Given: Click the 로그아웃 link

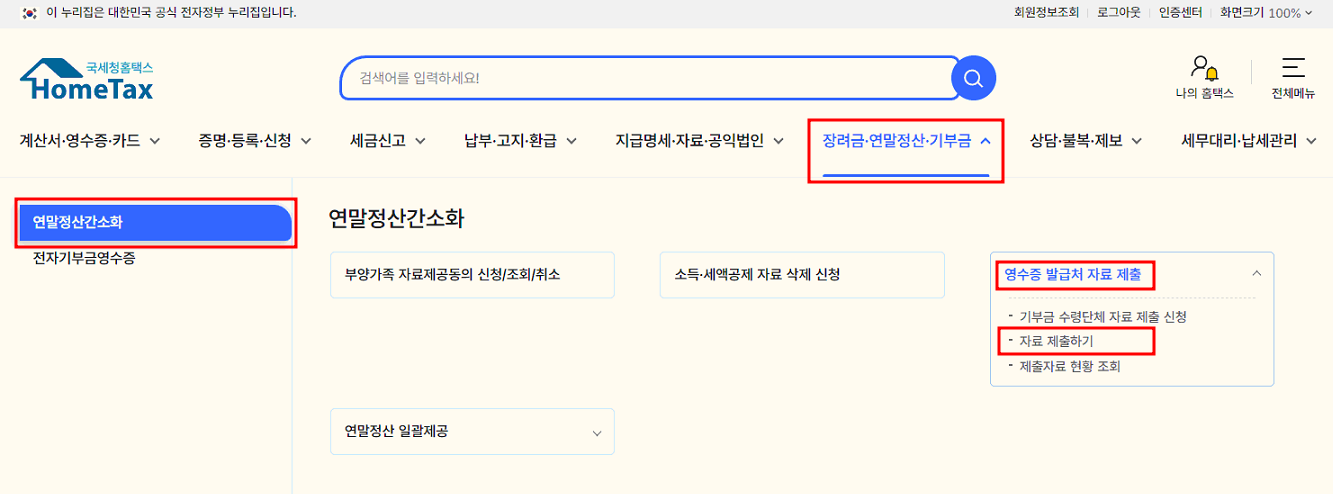Looking at the screenshot, I should (1118, 13).
